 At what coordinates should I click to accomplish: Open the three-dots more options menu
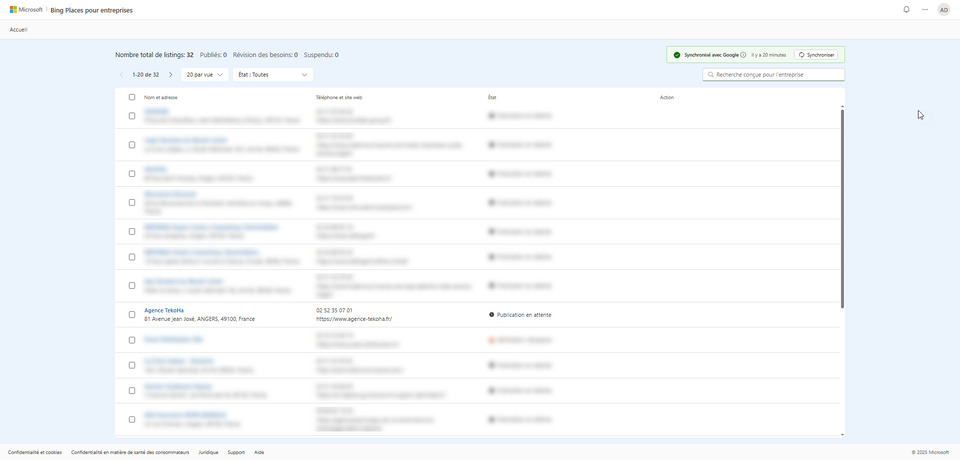pyautogui.click(x=925, y=9)
